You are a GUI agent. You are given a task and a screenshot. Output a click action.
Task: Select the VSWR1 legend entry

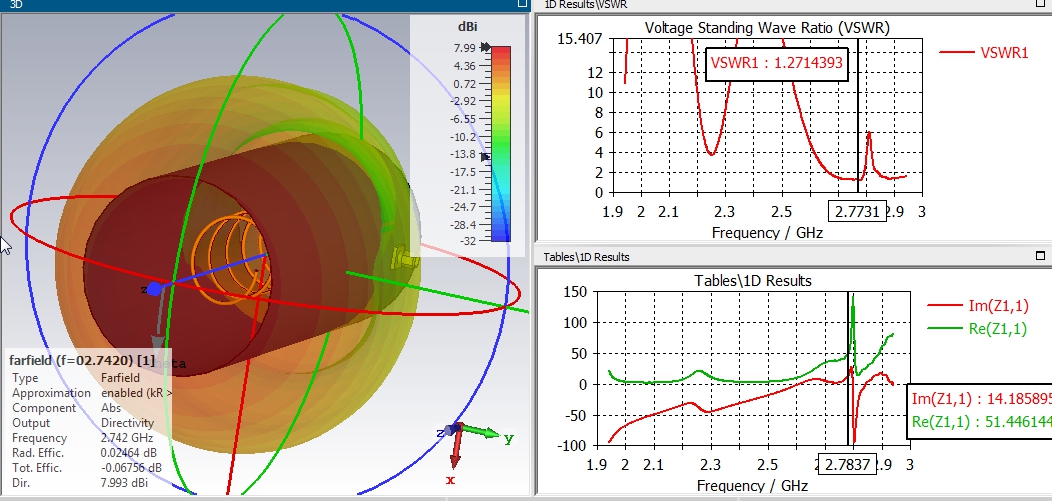(x=984, y=52)
